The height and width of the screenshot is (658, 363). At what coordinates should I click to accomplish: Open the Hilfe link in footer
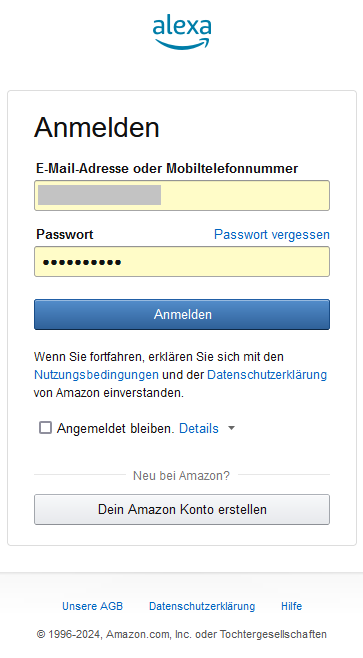[291, 606]
